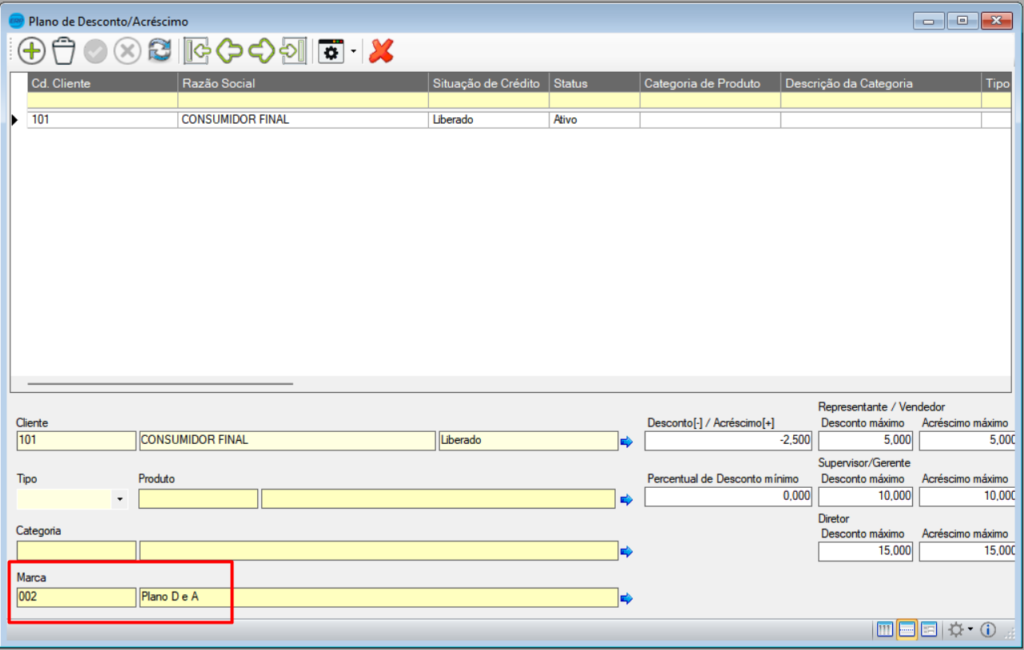Switch to form-only view in status bar
This screenshot has height=650, width=1024.
point(929,629)
